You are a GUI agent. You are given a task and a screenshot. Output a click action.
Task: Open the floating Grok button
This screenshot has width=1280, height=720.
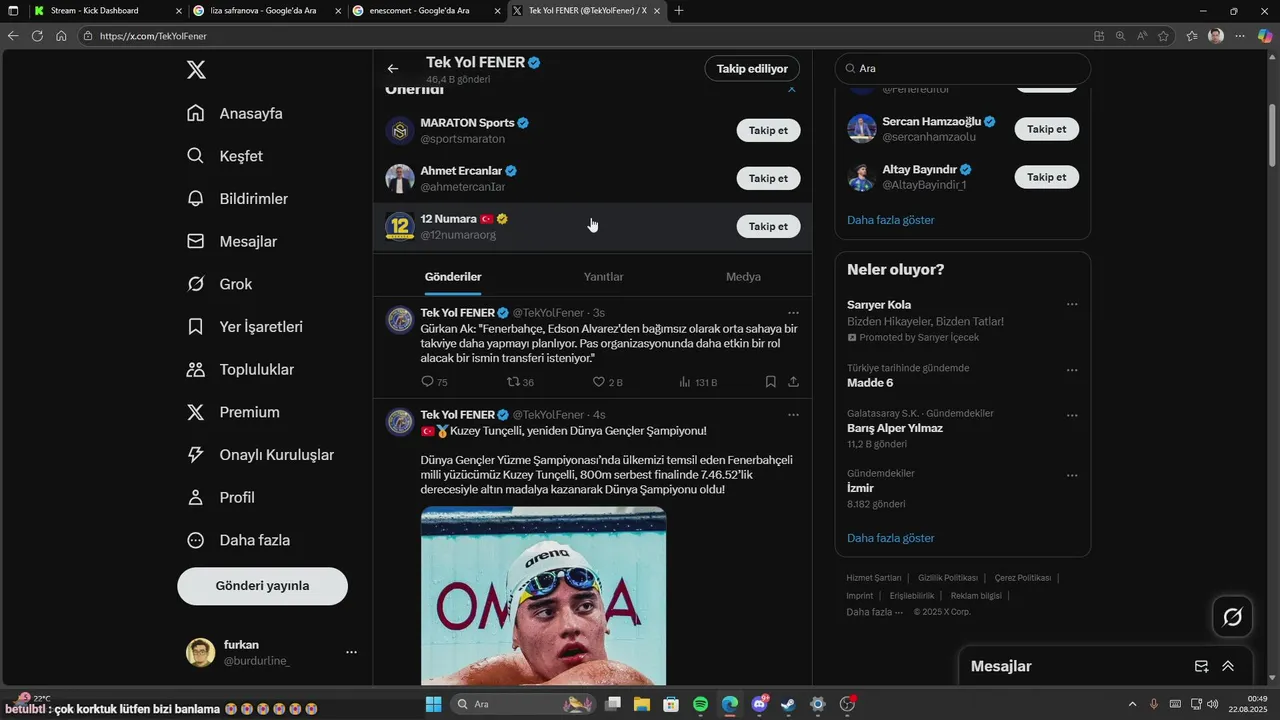tap(1232, 617)
